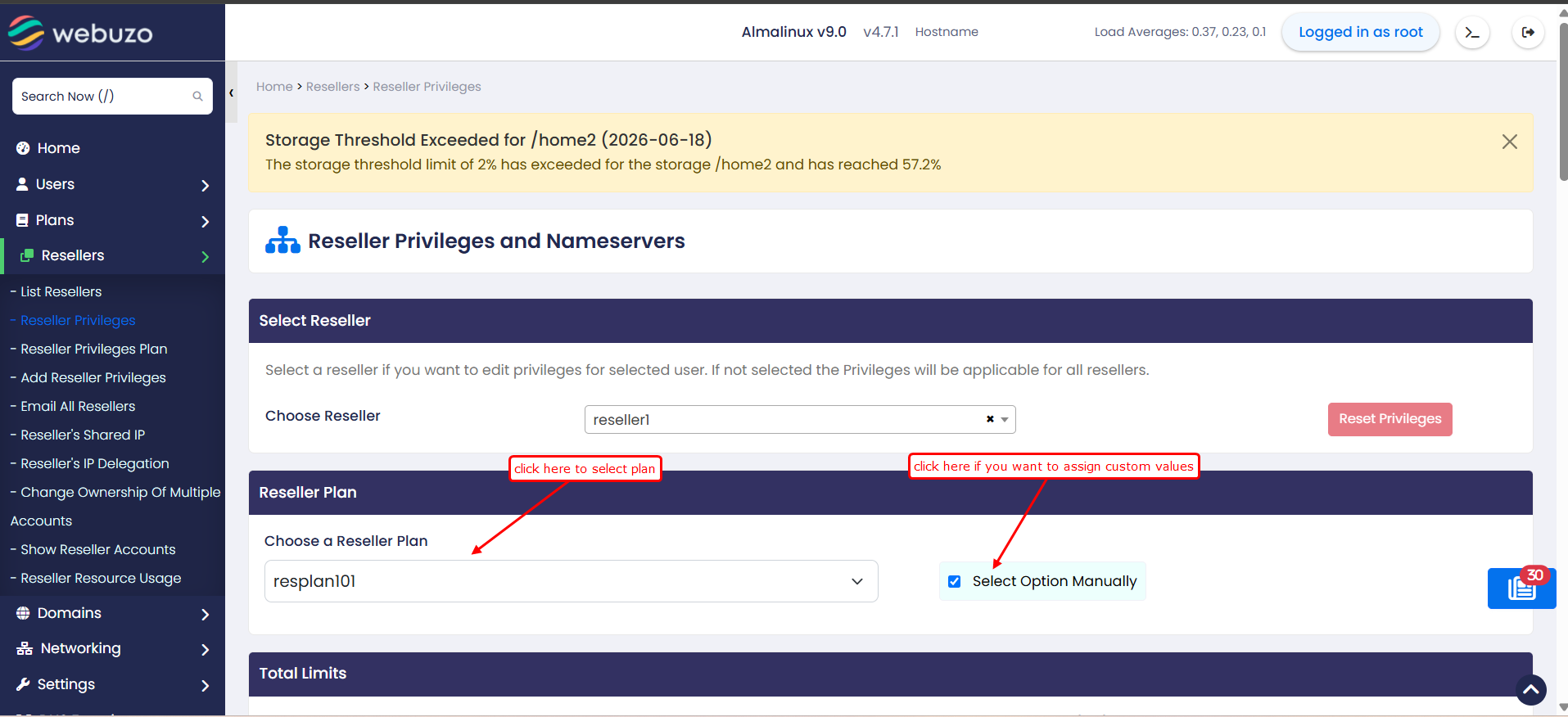Select Reseller Privileges in sidebar
The image size is (1568, 717).
coord(78,320)
